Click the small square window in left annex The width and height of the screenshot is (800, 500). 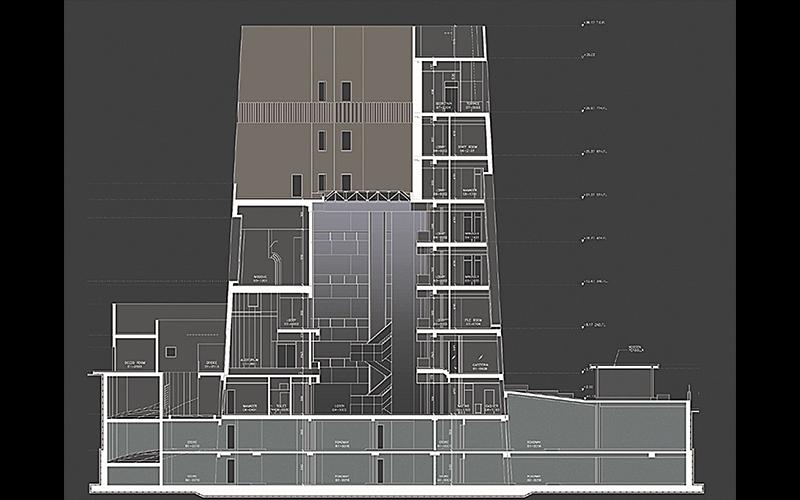click(171, 351)
